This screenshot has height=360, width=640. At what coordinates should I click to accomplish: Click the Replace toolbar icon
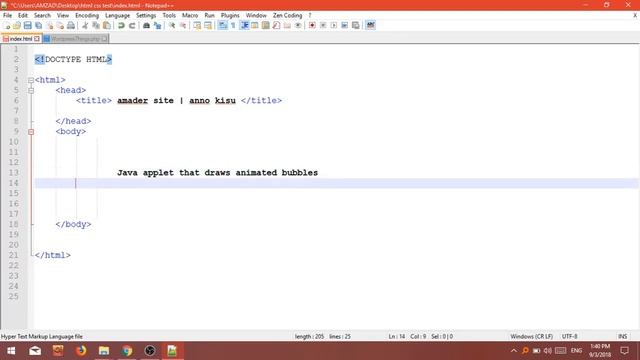[x=157, y=25]
